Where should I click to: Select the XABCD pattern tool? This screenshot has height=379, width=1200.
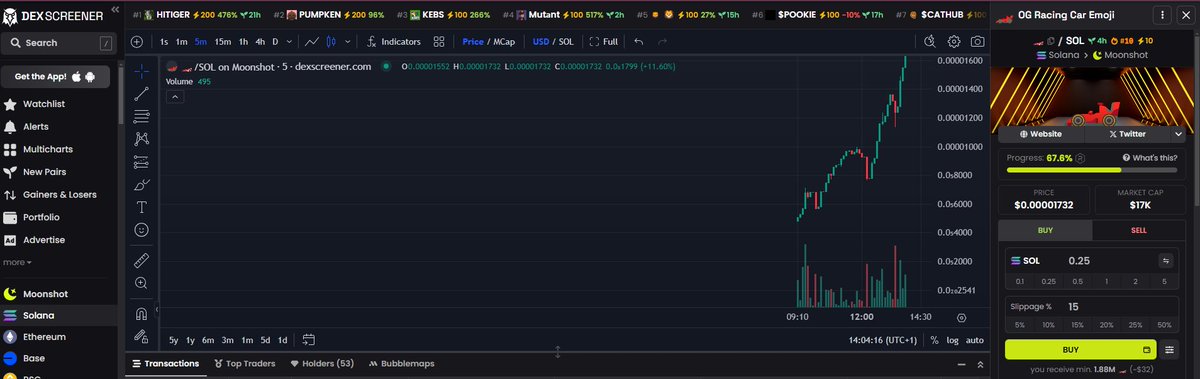tap(141, 139)
